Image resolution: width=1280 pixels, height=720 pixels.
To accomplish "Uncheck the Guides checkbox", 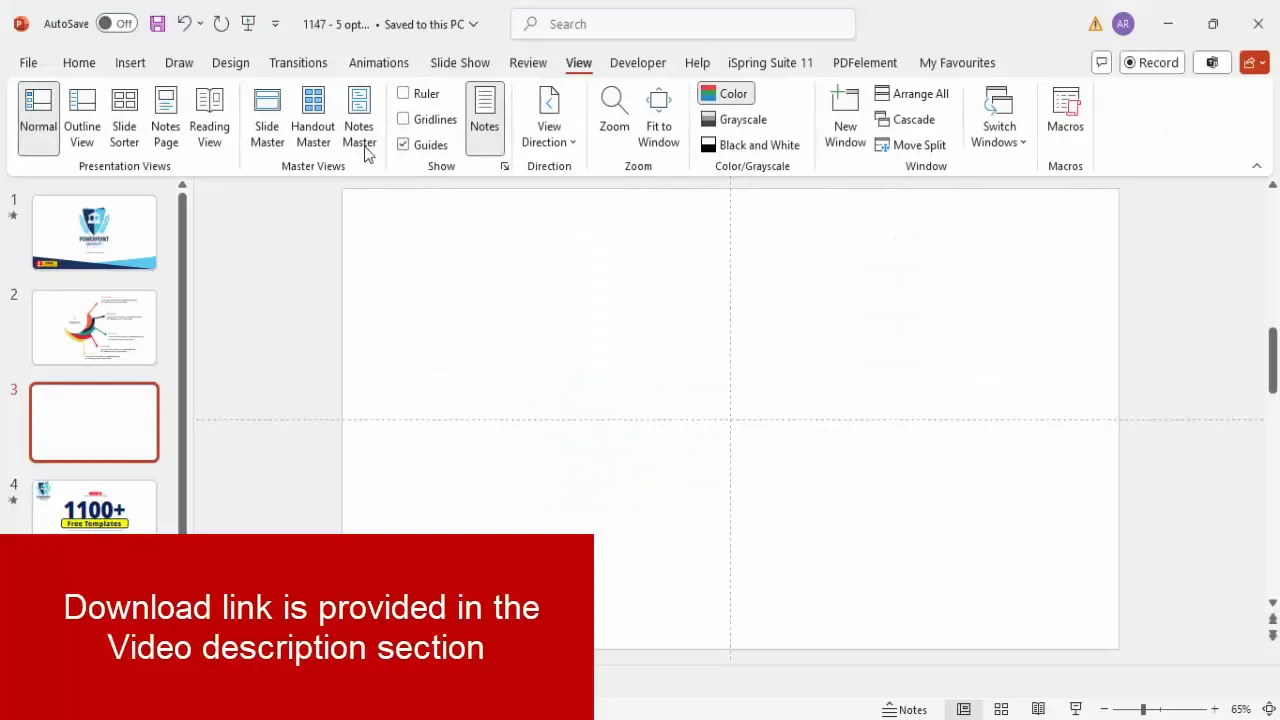I will click(x=403, y=145).
